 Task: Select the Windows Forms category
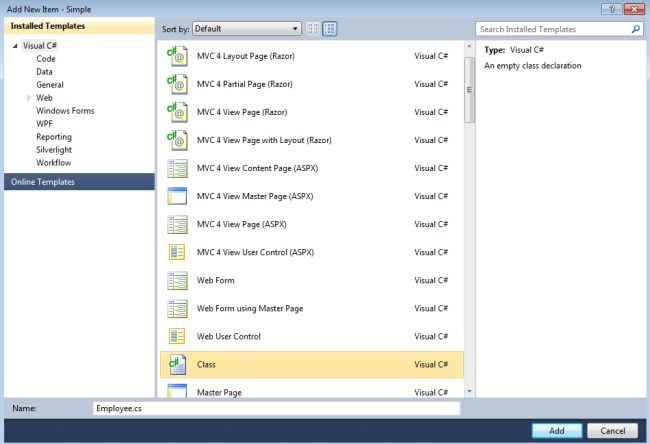point(65,111)
